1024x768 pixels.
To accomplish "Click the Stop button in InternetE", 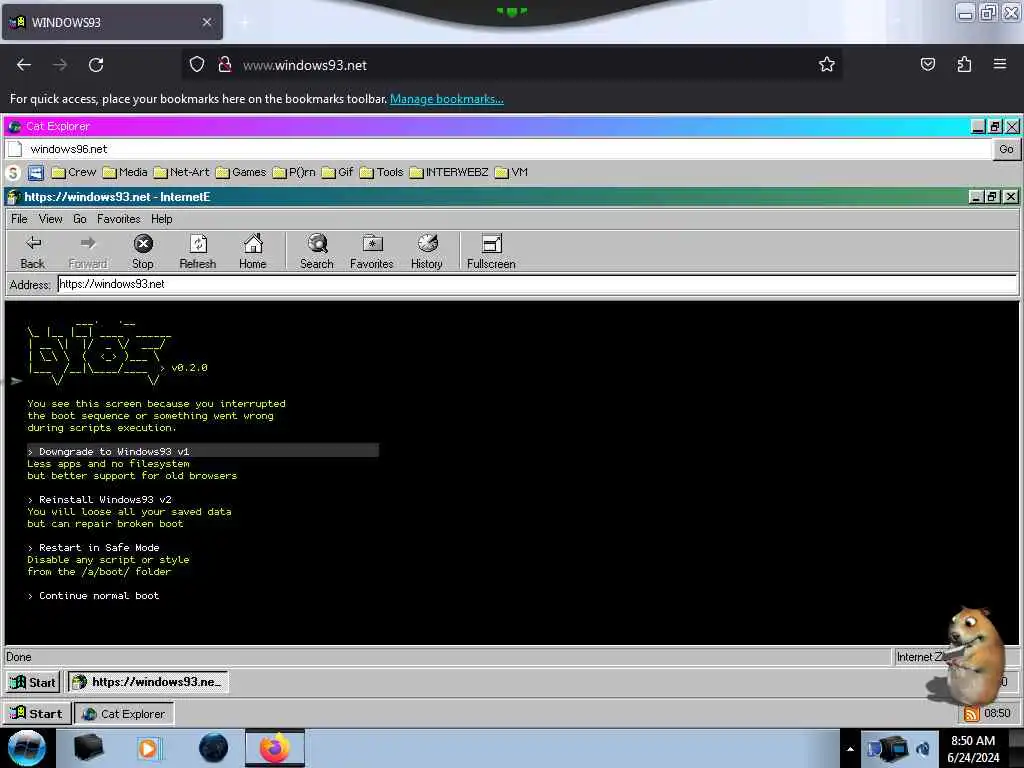I will click(x=142, y=251).
